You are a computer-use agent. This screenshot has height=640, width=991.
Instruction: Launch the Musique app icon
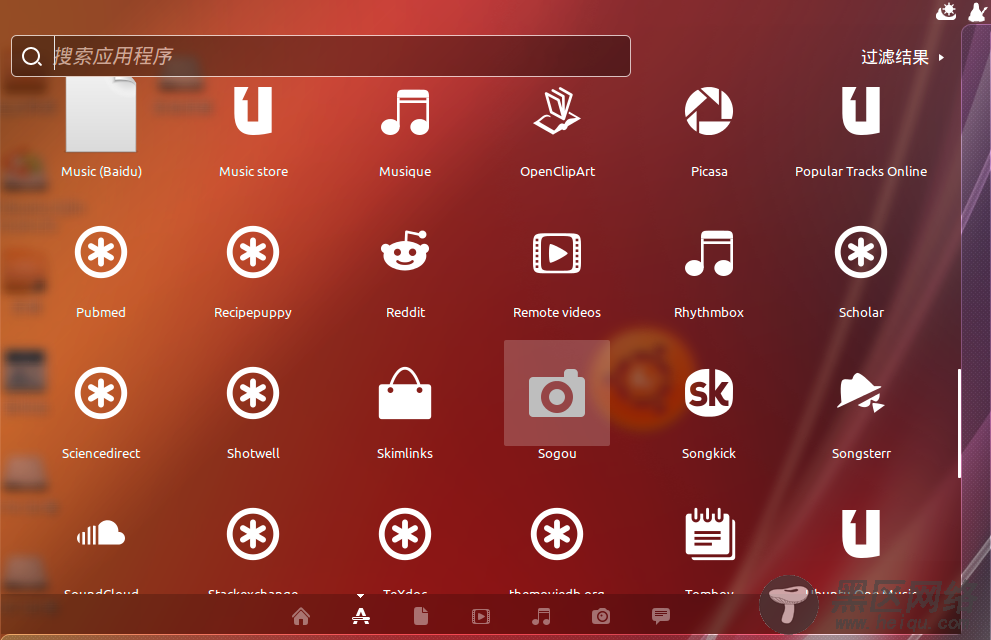tap(405, 112)
